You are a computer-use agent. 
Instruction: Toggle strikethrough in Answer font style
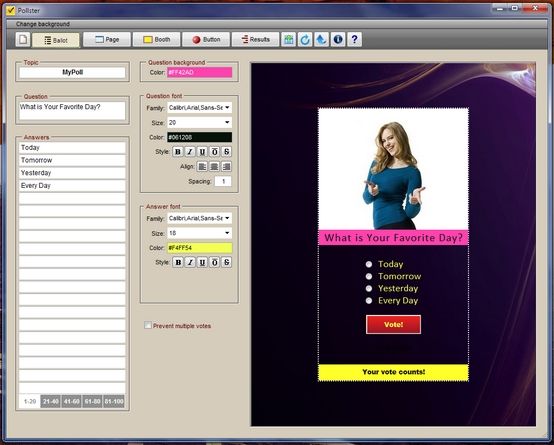pyautogui.click(x=226, y=262)
